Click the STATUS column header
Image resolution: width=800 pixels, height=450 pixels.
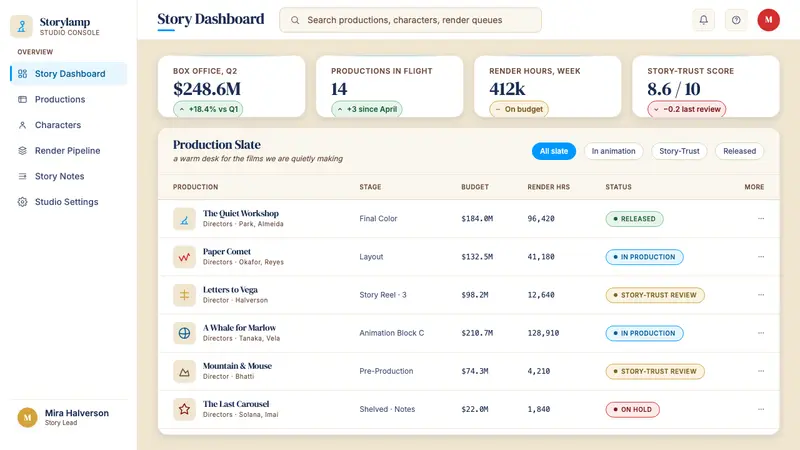tap(618, 187)
